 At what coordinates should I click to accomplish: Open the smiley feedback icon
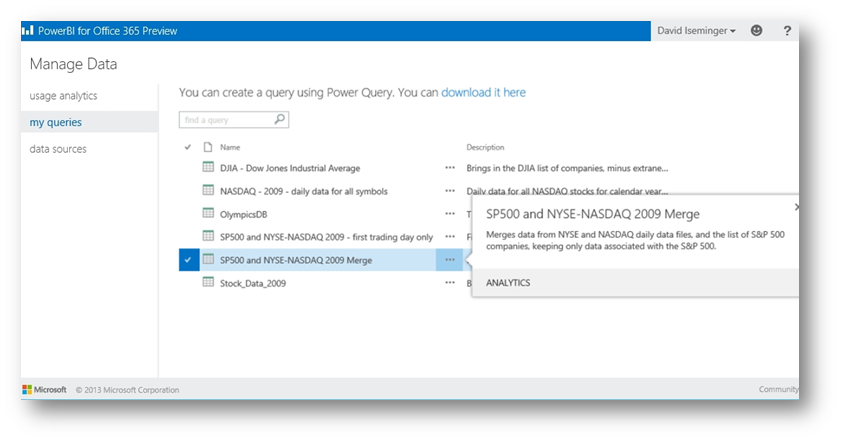(756, 31)
